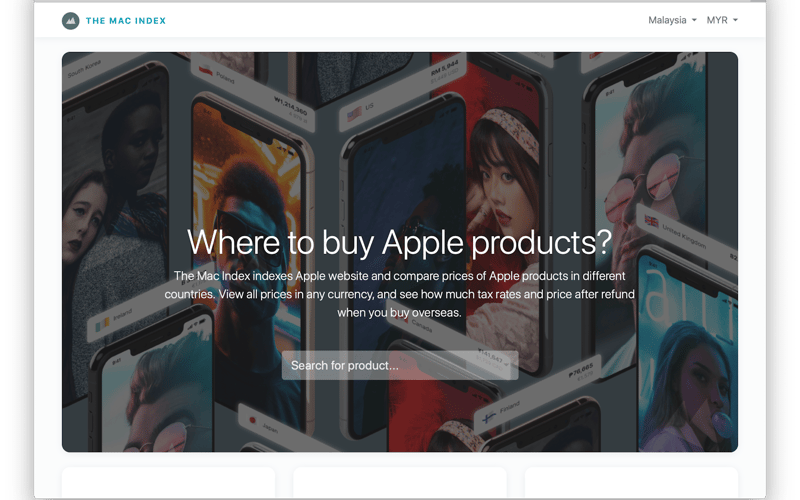Image resolution: width=800 pixels, height=500 pixels.
Task: Open The Mac Index home link
Action: (x=126, y=21)
